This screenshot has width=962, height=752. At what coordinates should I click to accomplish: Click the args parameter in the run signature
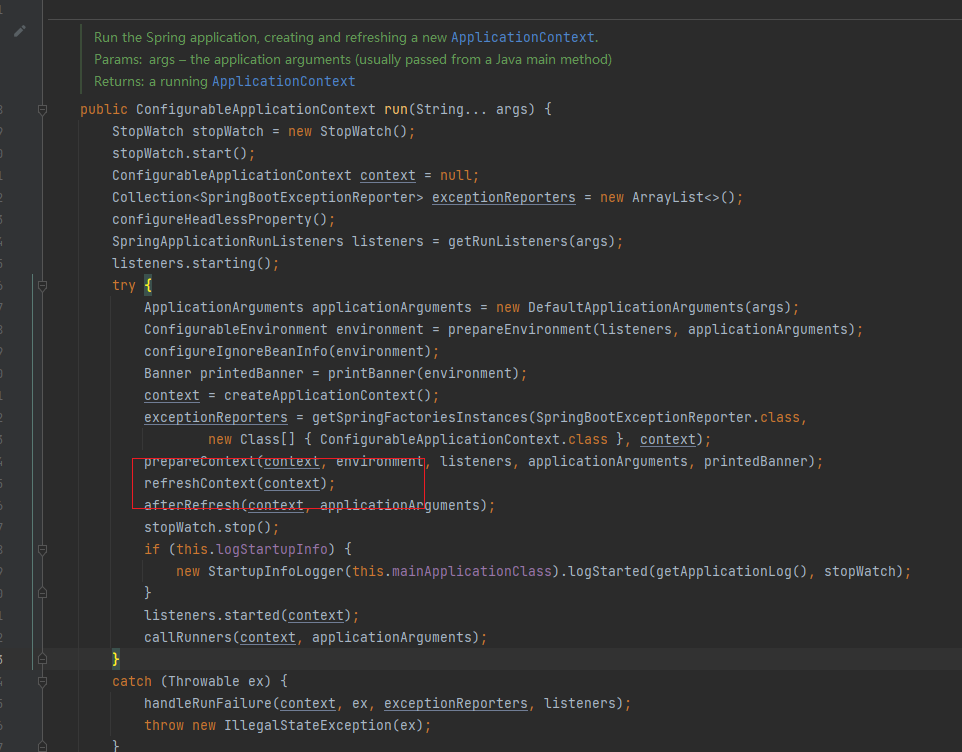click(512, 108)
